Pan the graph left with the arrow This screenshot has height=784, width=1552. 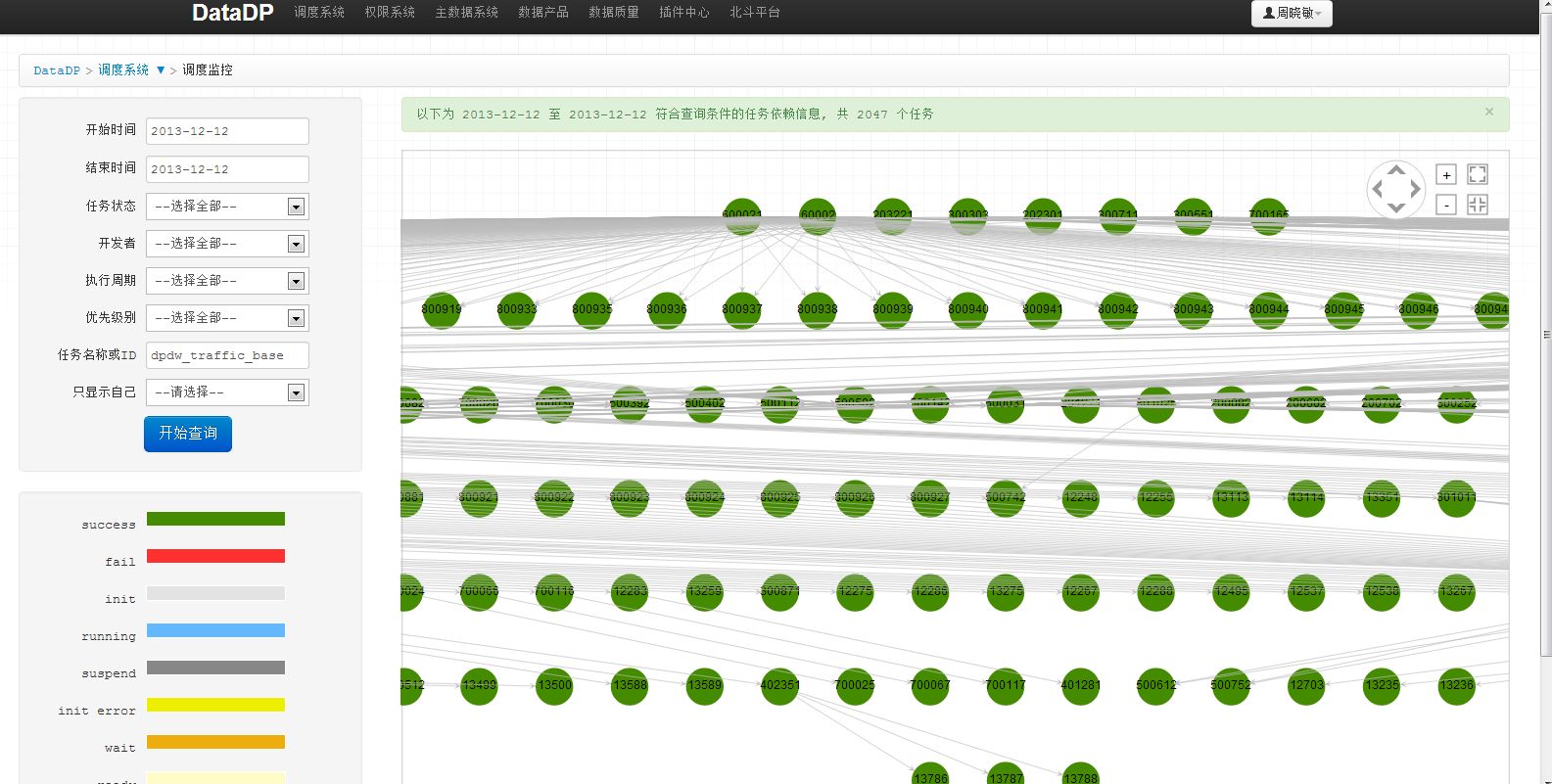pyautogui.click(x=1378, y=189)
